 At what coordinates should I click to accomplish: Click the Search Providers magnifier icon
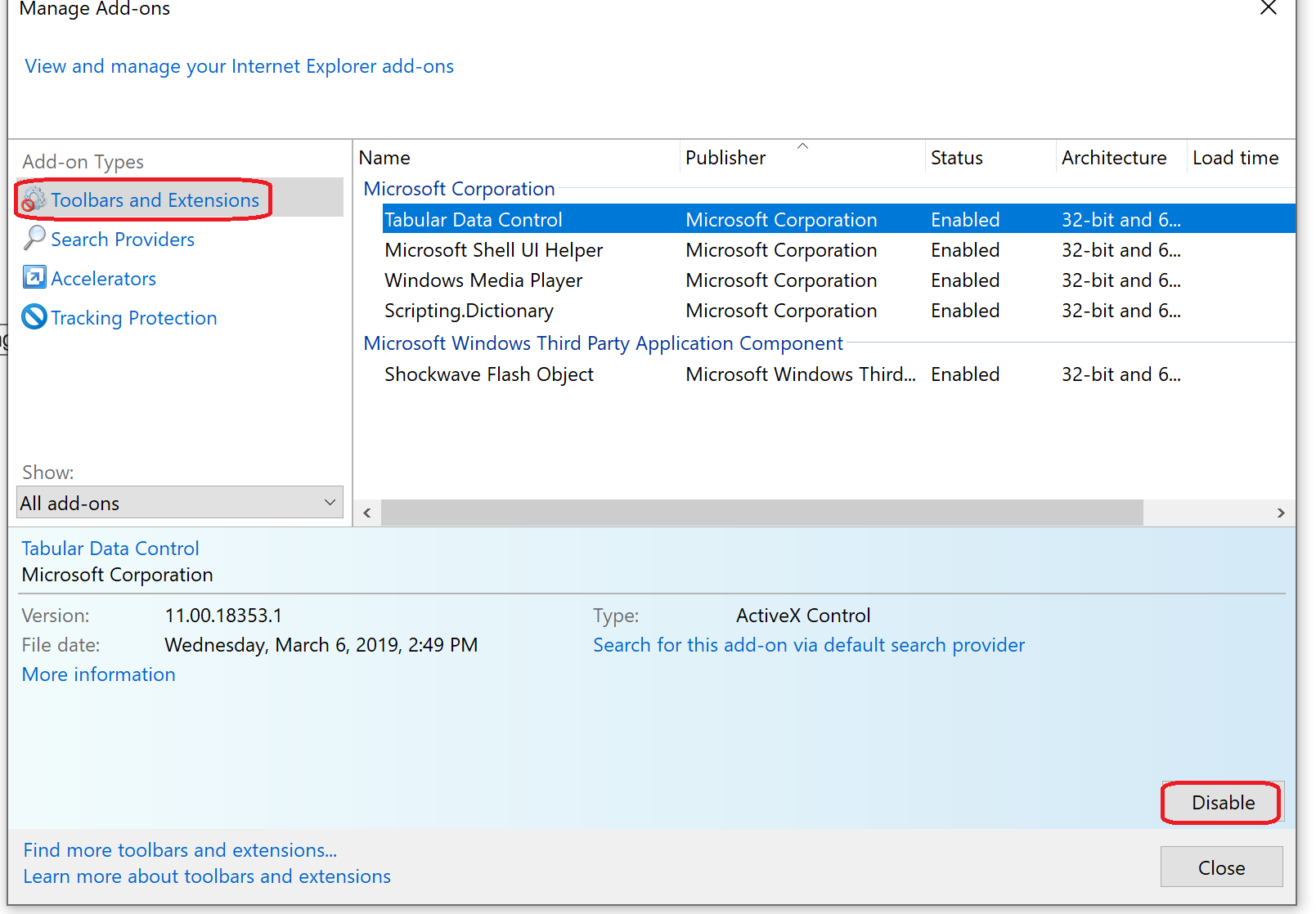pos(34,239)
